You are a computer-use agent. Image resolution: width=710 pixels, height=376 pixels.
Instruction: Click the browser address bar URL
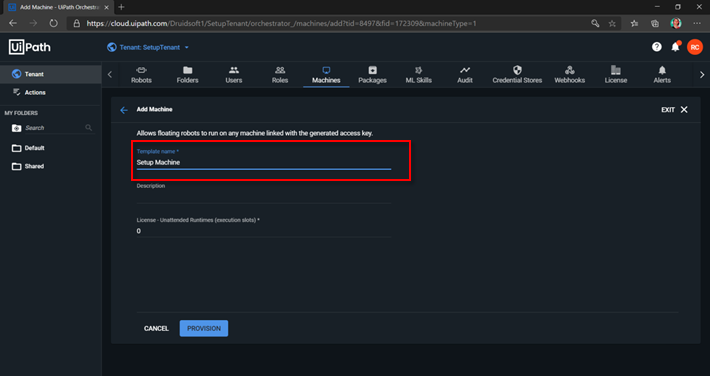[x=281, y=24]
